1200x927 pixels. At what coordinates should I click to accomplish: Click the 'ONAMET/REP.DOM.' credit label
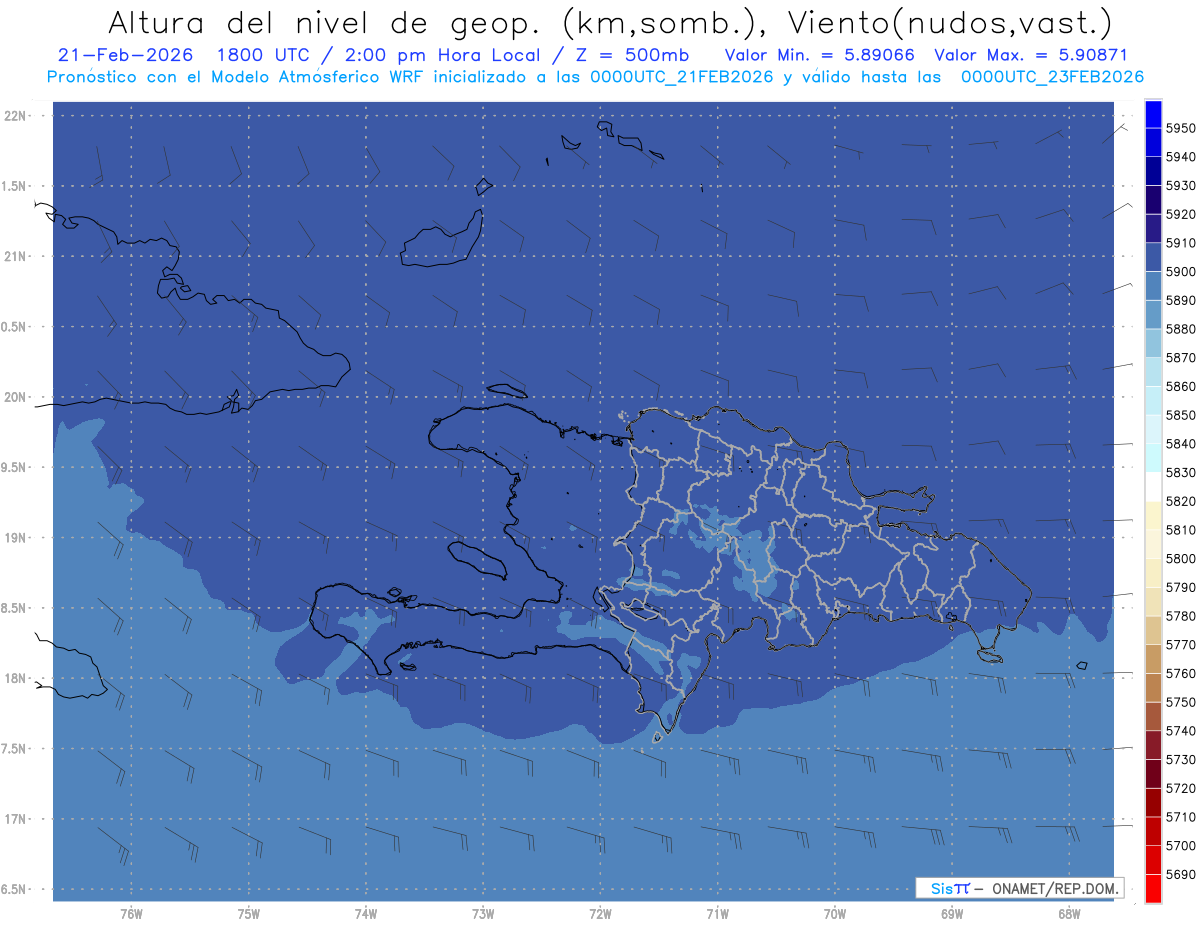pos(1054,888)
